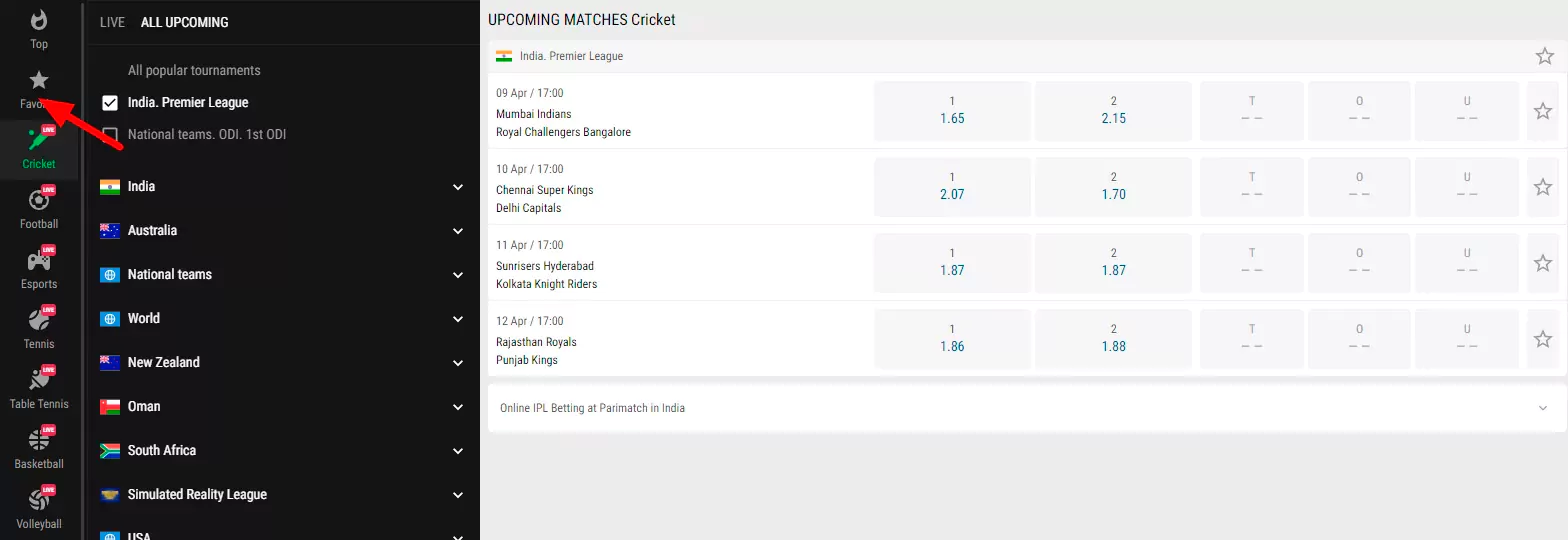The image size is (1568, 540).
Task: Expand the Australia tournaments list
Action: tap(458, 231)
